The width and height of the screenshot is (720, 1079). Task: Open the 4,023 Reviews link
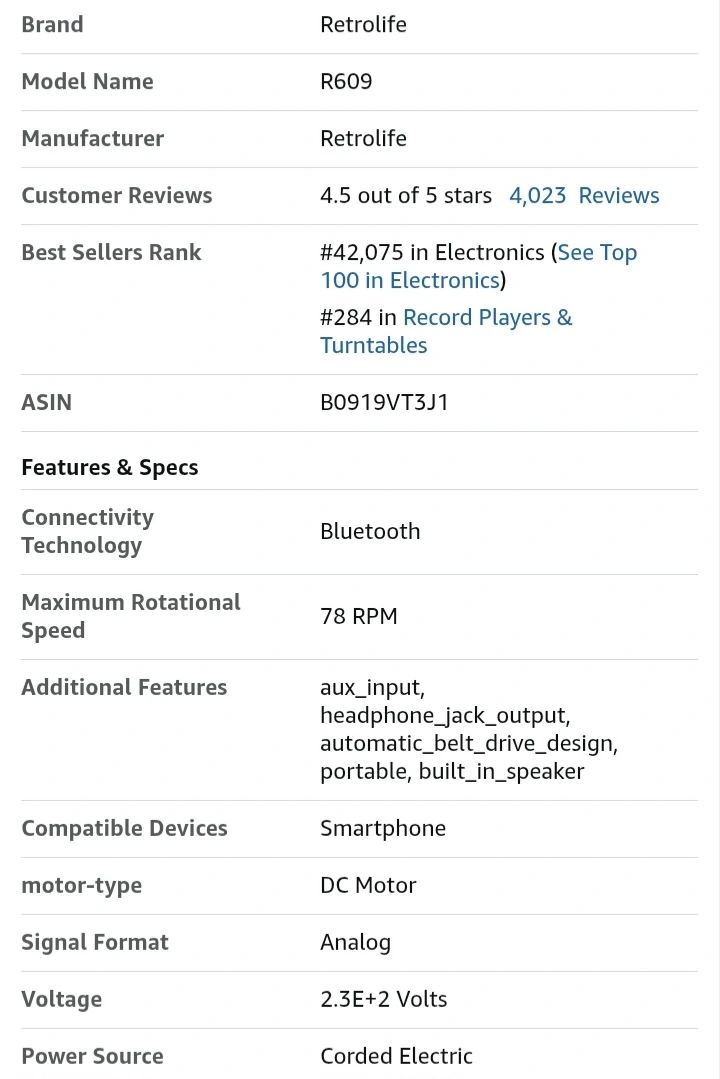click(584, 195)
